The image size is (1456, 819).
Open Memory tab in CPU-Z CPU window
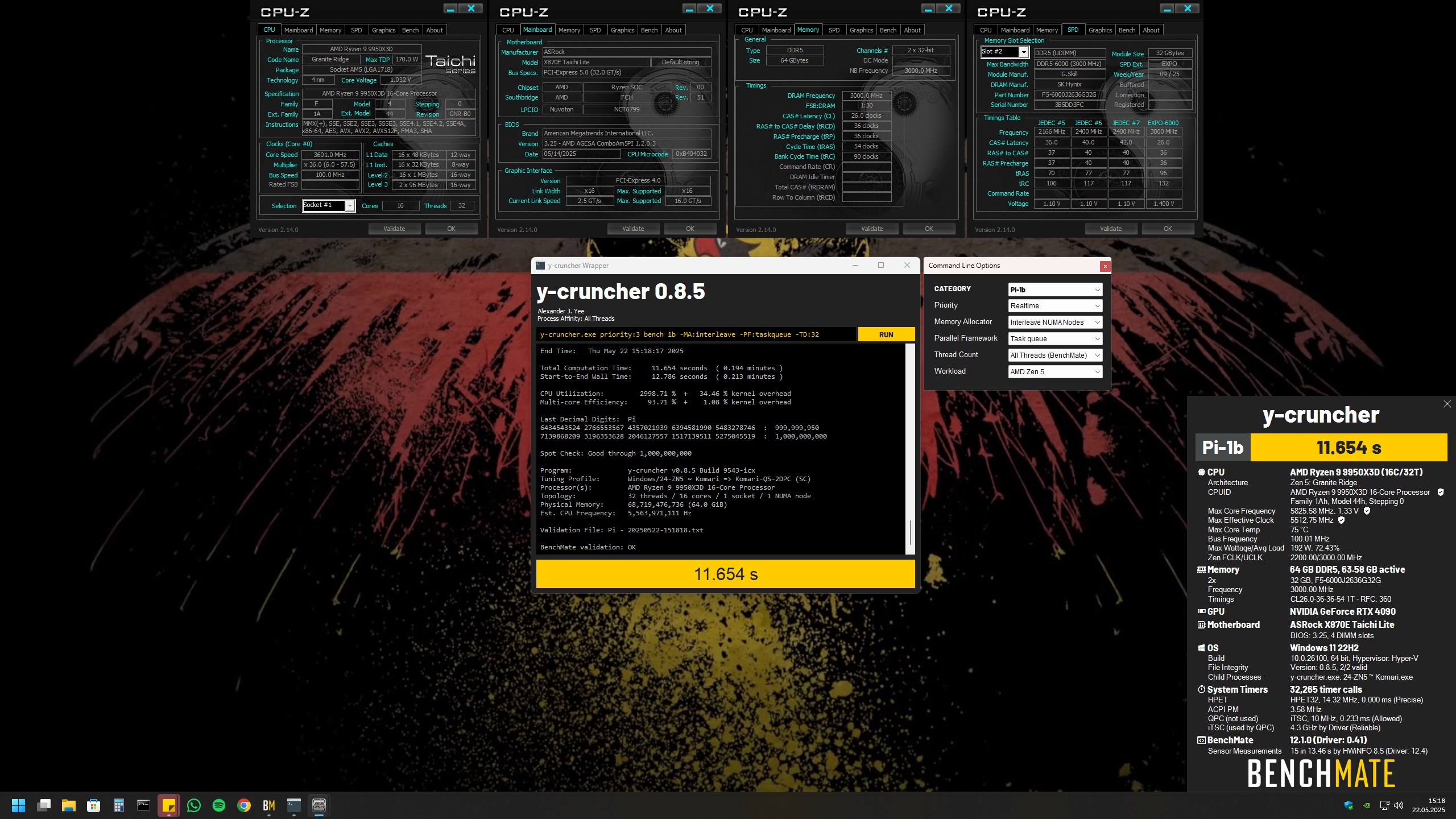330,30
